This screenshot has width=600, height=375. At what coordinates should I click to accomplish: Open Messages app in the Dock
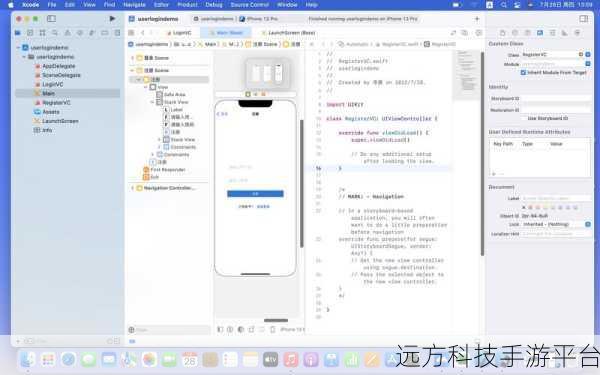[88, 359]
